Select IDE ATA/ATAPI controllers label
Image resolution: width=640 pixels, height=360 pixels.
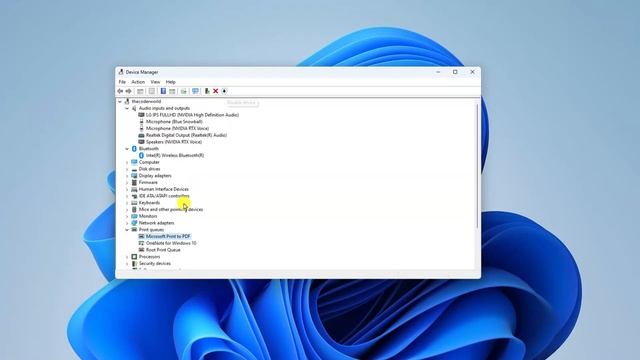tap(164, 196)
